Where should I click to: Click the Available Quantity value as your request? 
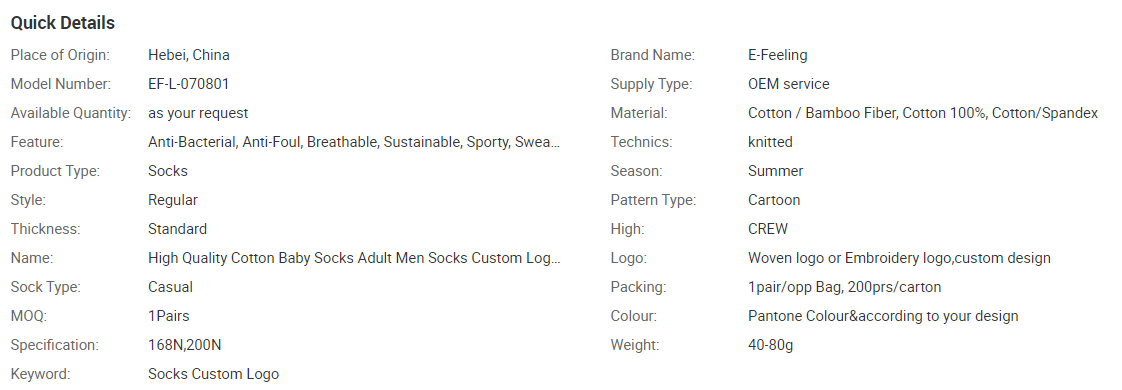198,113
